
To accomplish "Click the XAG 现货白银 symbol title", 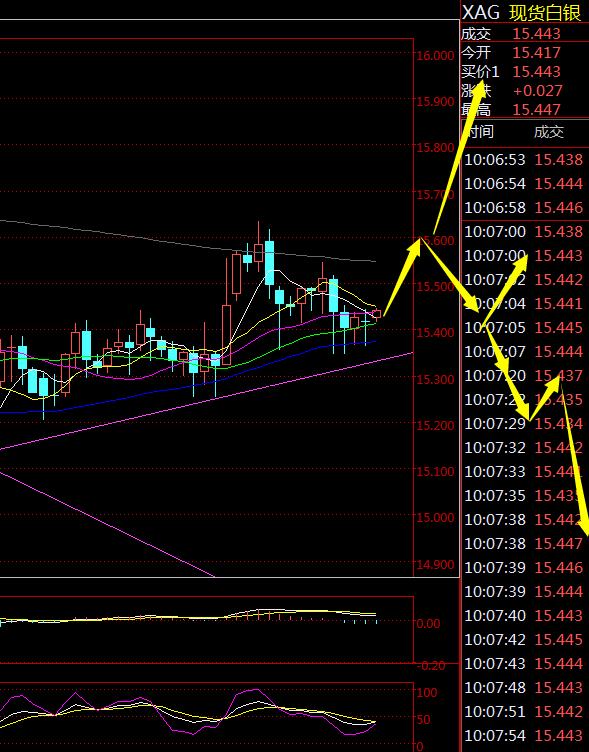I will [522, 12].
